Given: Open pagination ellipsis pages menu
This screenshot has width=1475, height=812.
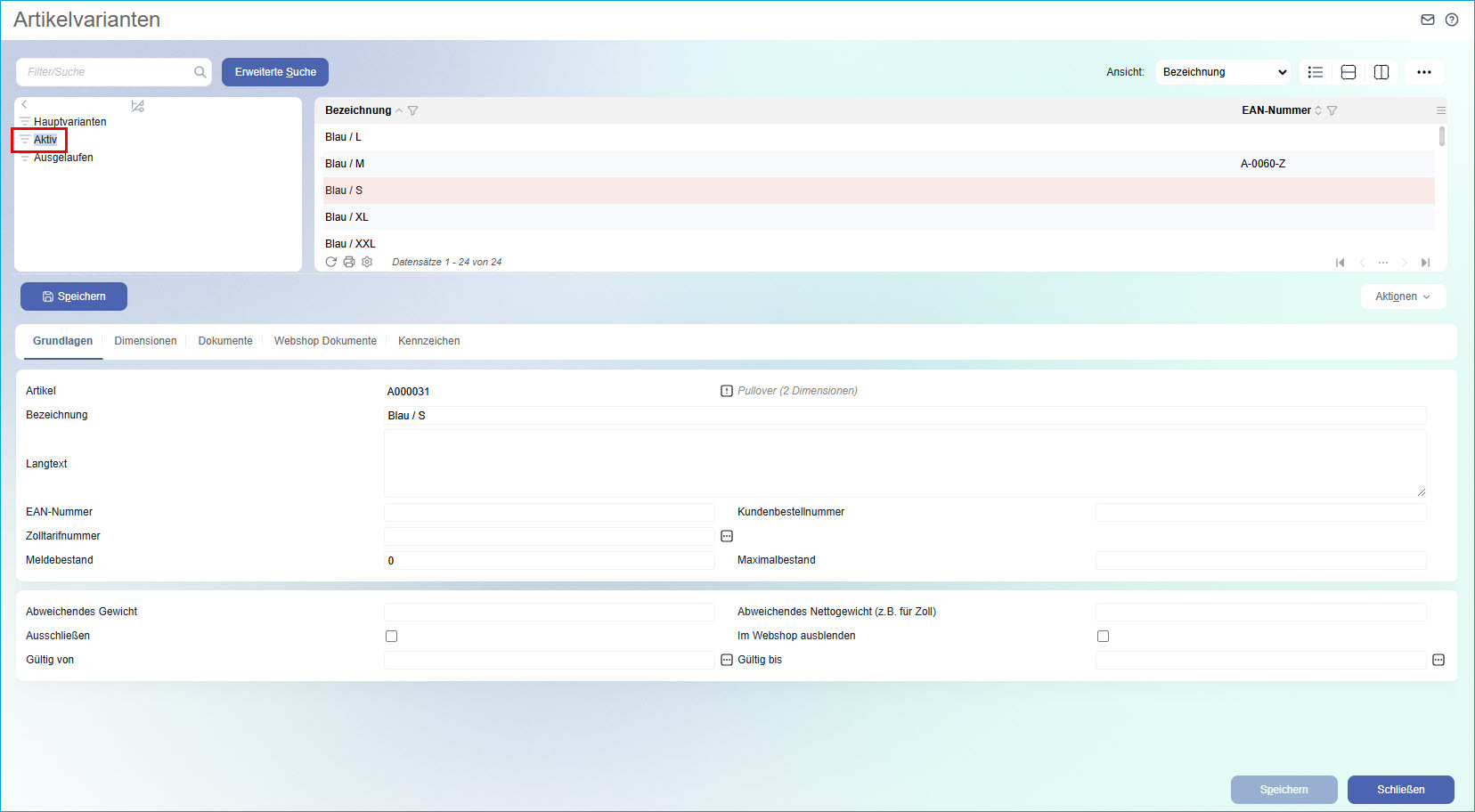Looking at the screenshot, I should [x=1383, y=263].
